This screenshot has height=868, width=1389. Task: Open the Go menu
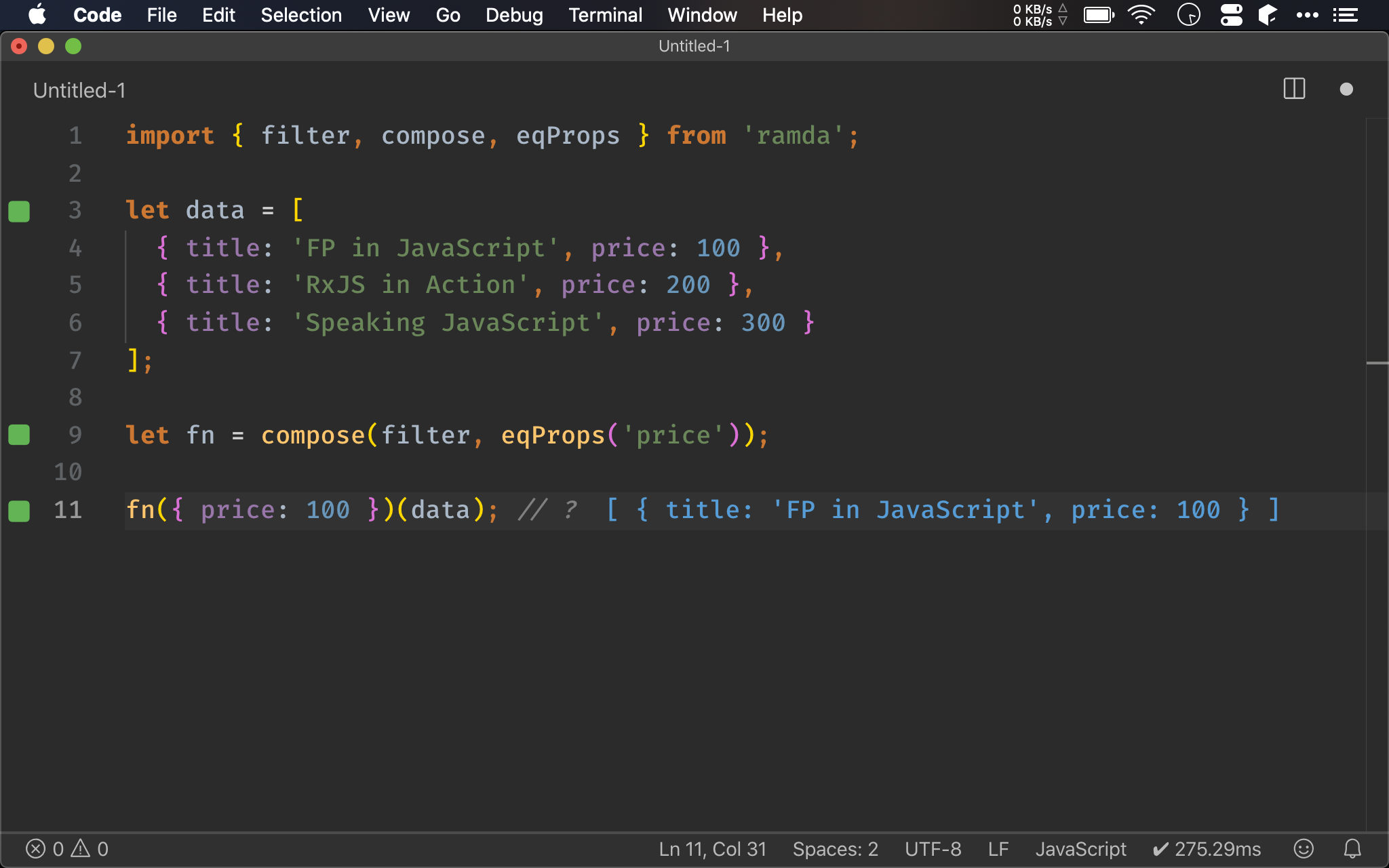pyautogui.click(x=448, y=15)
